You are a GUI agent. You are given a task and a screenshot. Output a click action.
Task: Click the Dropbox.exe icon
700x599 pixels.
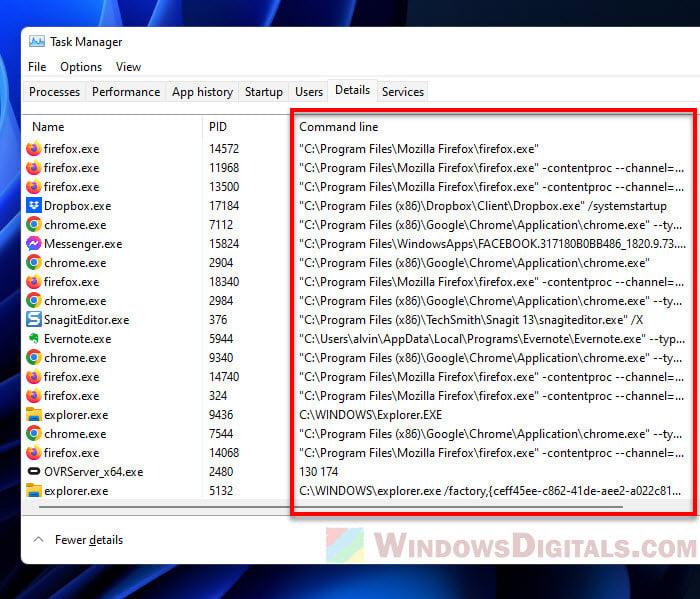(33, 206)
